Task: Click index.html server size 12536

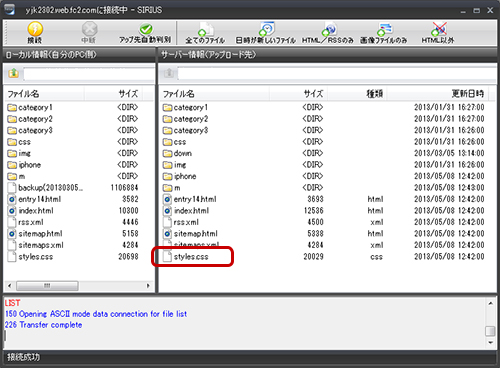Action: pyautogui.click(x=313, y=211)
